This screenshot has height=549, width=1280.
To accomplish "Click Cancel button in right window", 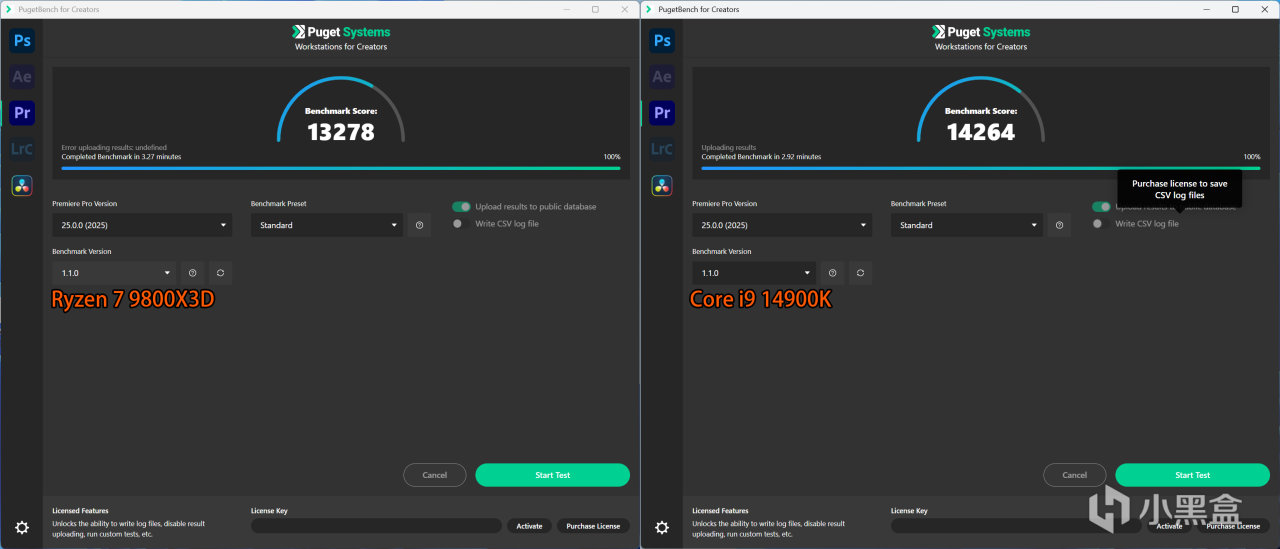I will [x=1075, y=475].
